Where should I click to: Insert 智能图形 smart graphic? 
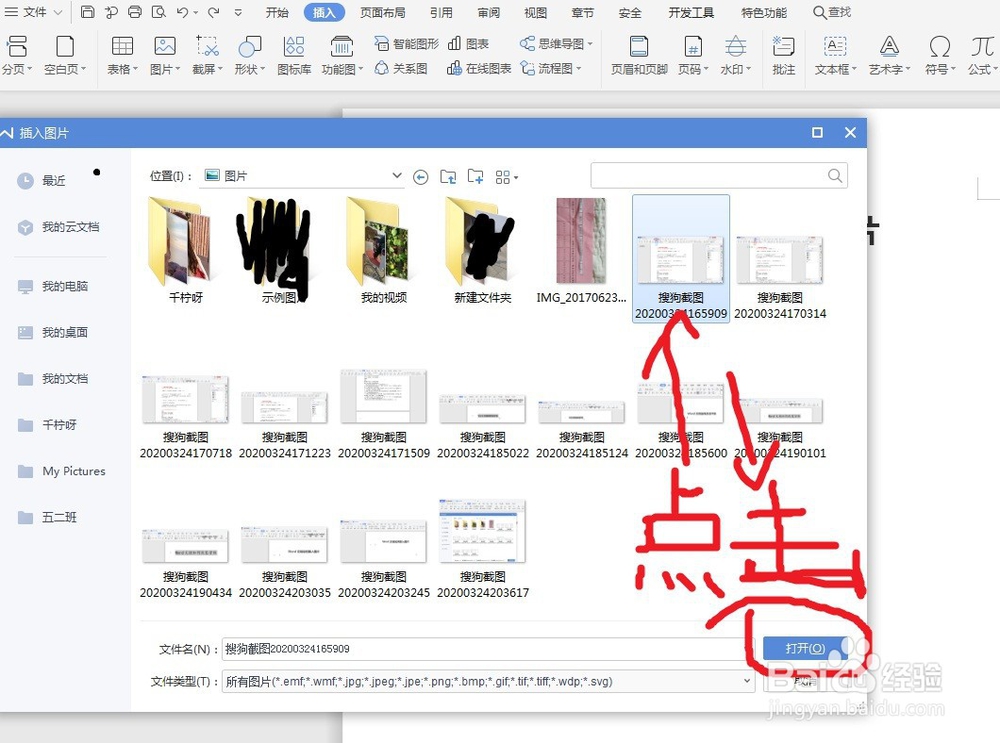[x=407, y=43]
